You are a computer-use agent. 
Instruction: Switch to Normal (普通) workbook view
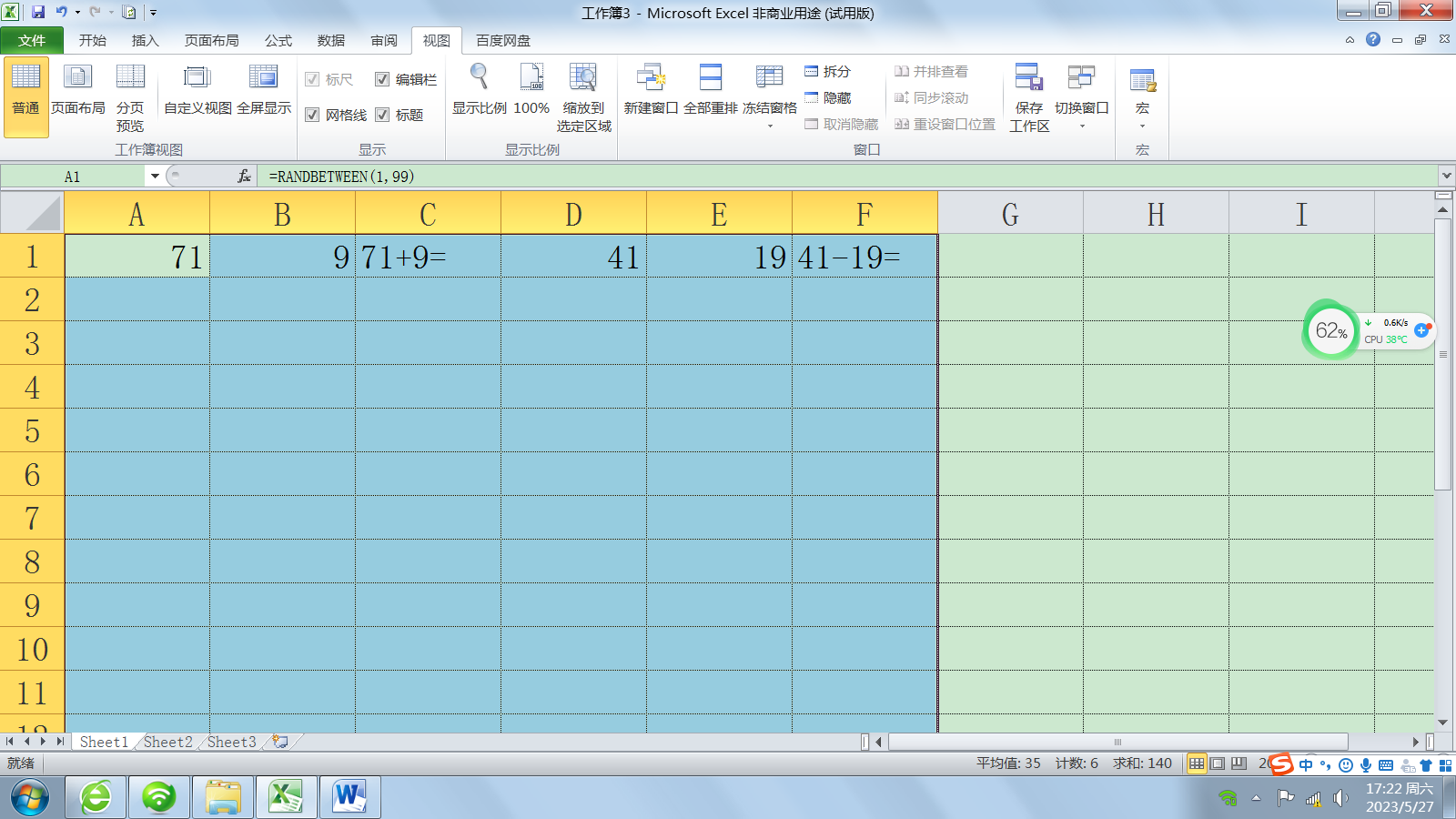(25, 97)
